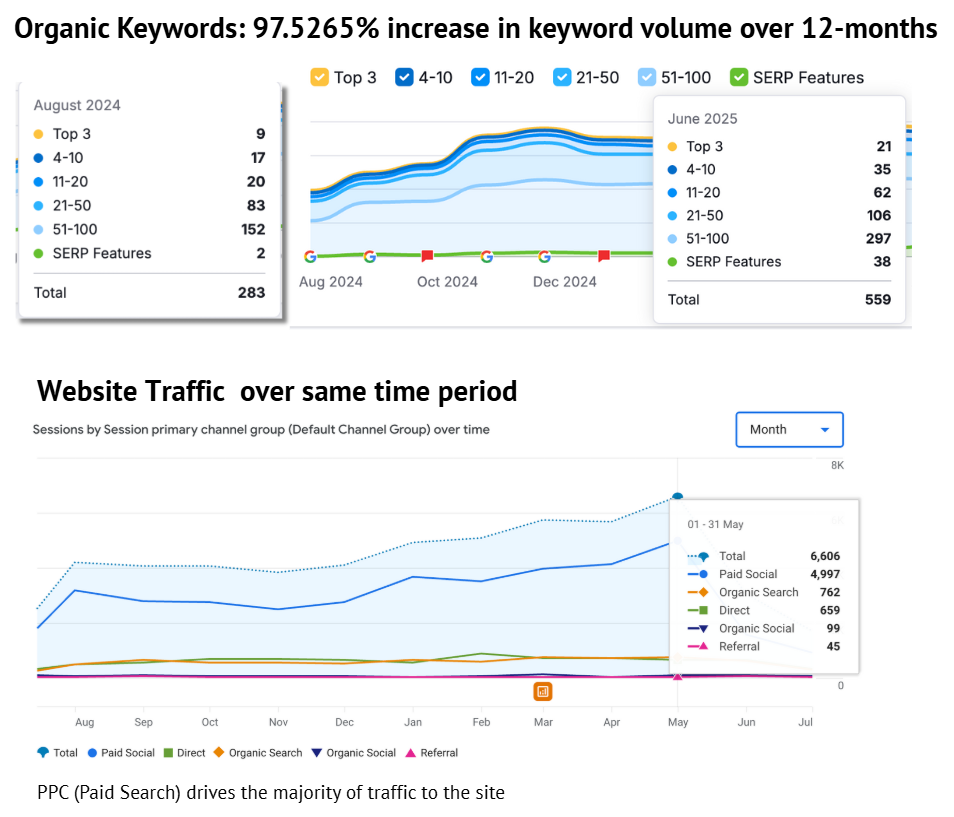Click the Jan label on traffic chart axis
Image resolution: width=954 pixels, height=817 pixels.
tap(413, 722)
